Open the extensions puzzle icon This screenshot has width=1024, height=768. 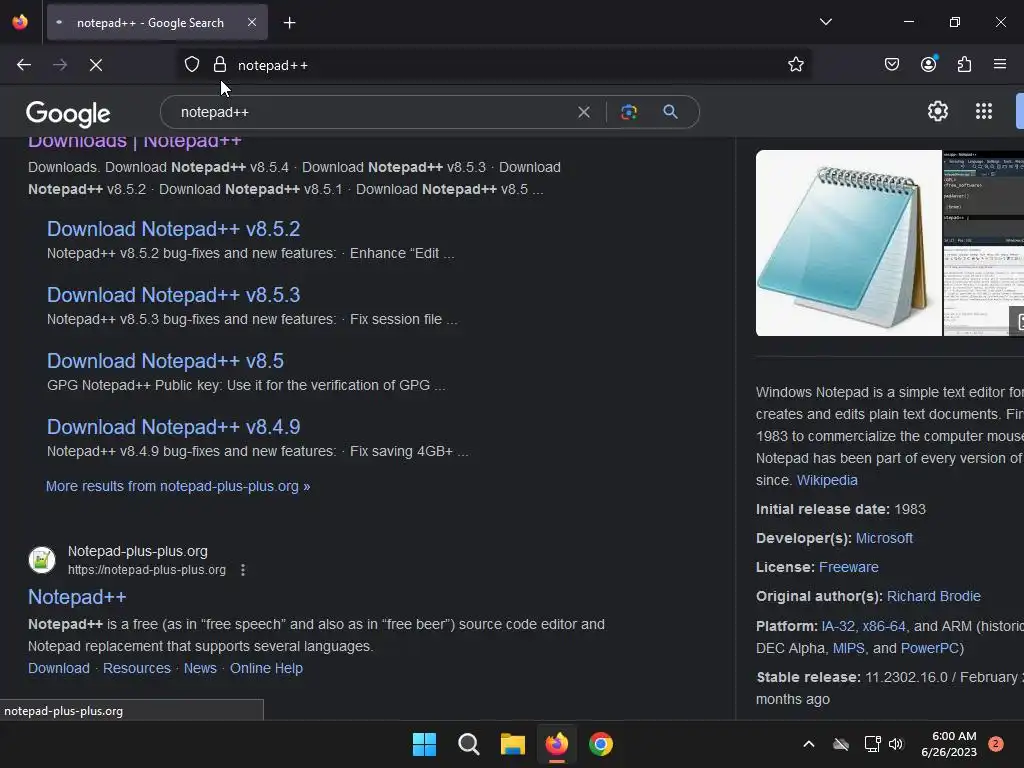pos(964,64)
